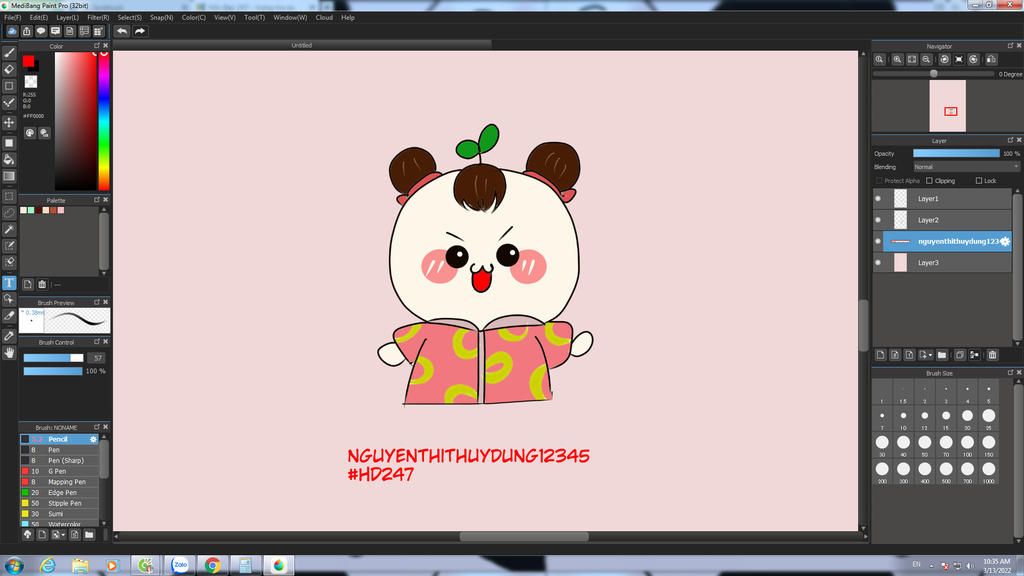Select the Text tool

point(9,283)
